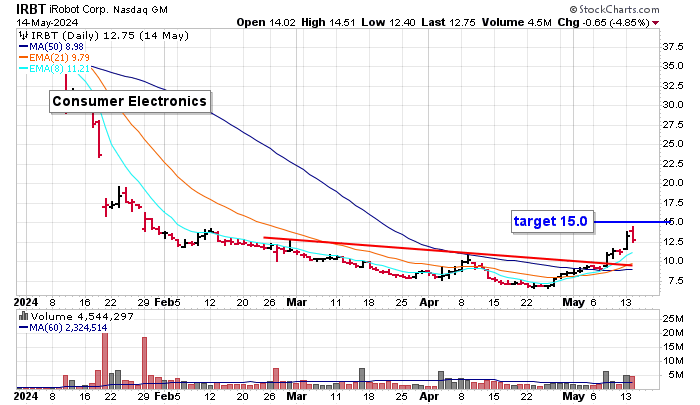
Task: Click the 15M volume axis label
Action: point(673,347)
